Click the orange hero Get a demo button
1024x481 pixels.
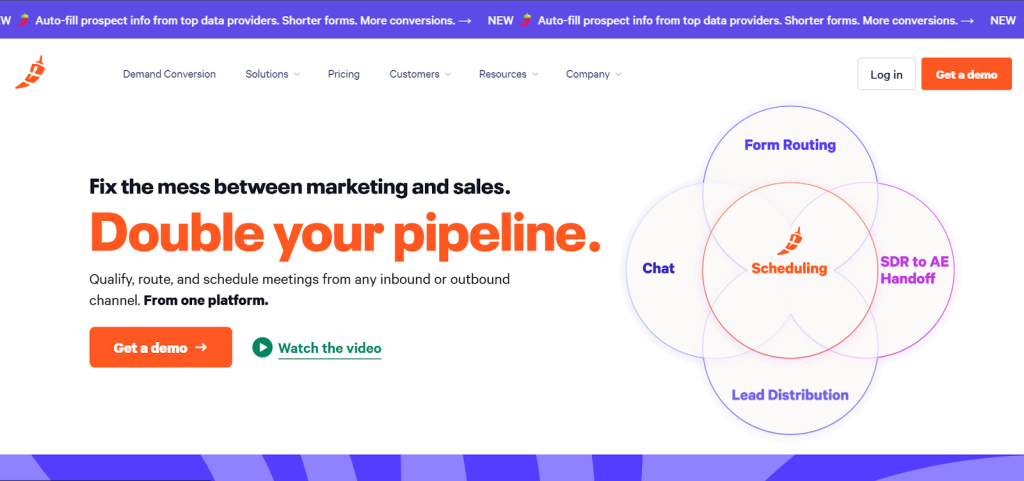pos(161,347)
